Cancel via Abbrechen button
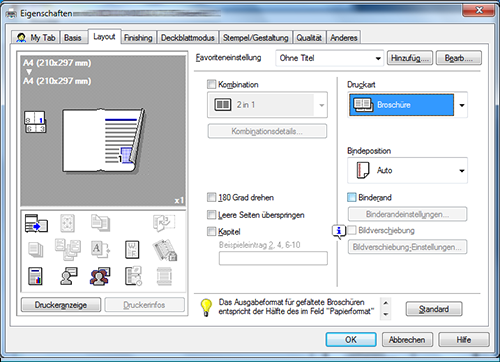 [x=407, y=340]
